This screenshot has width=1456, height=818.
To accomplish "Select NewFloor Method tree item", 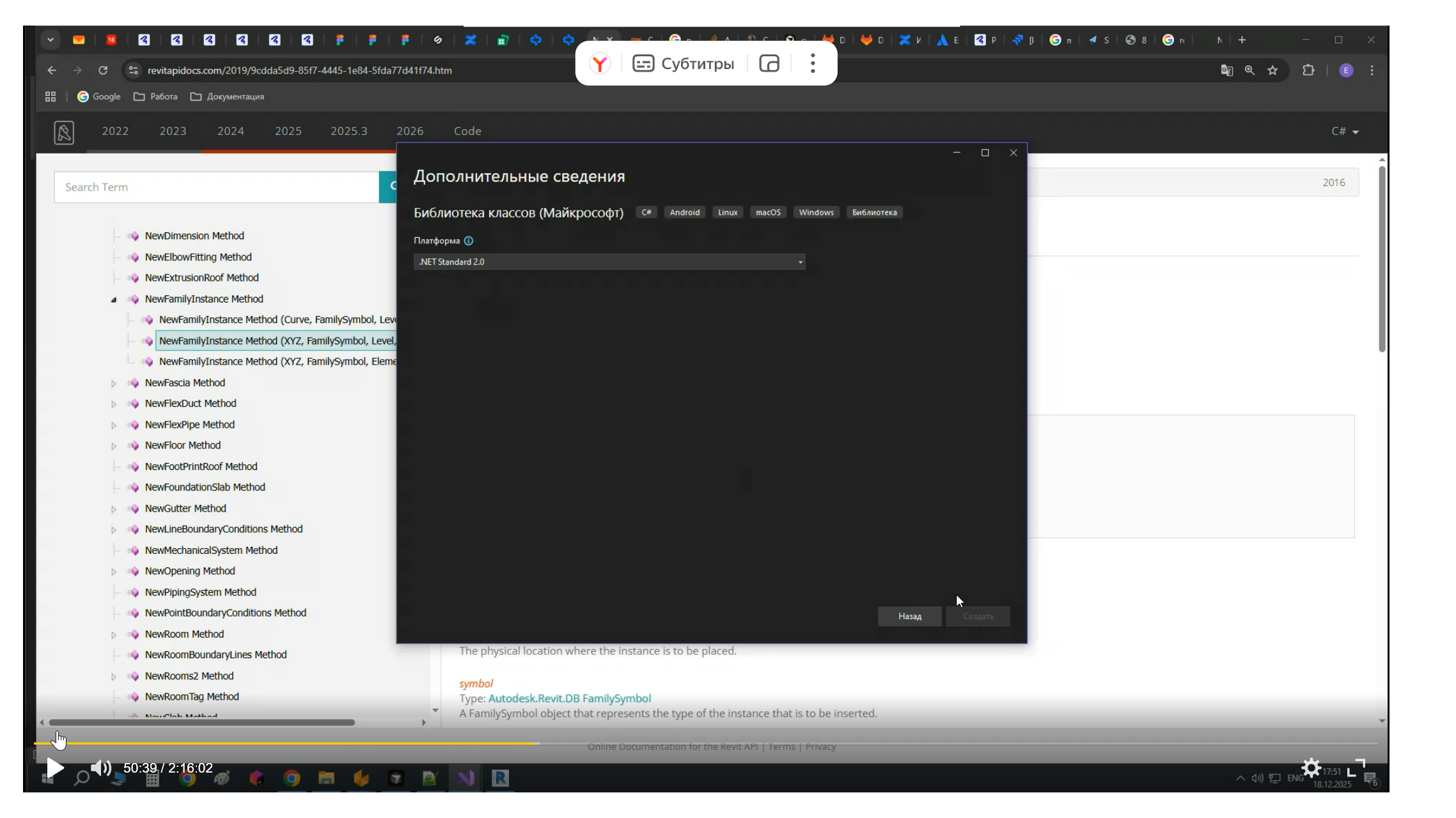I will click(182, 445).
